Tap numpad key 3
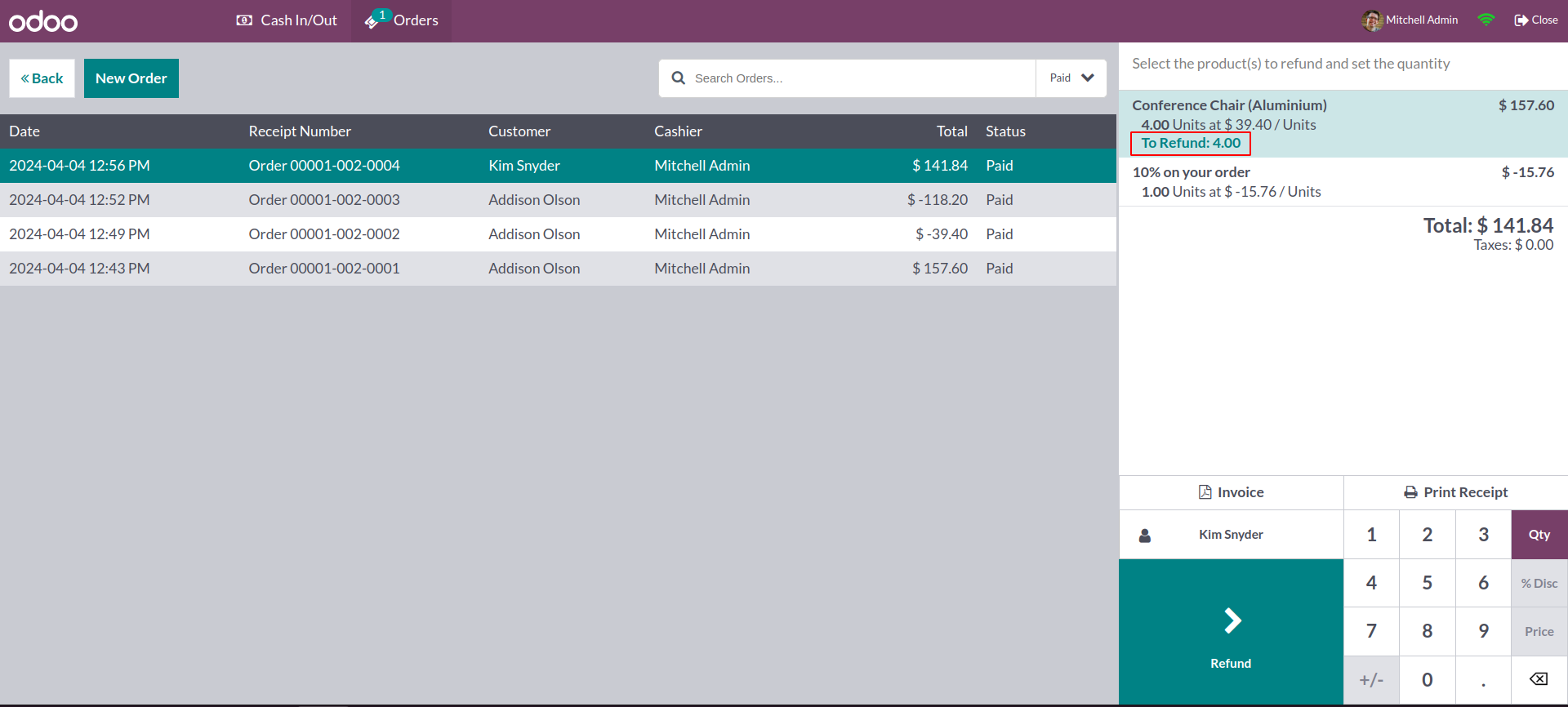The image size is (1568, 707). (x=1484, y=535)
